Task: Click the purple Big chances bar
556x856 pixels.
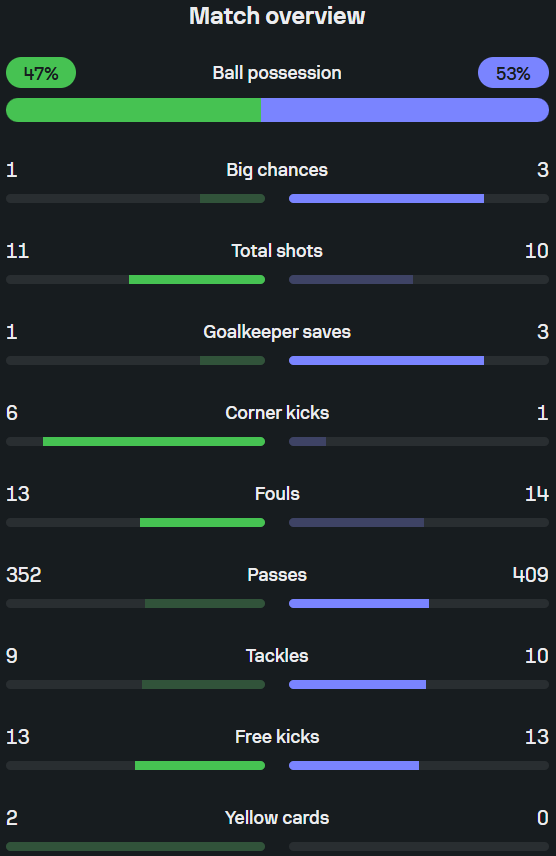Action: point(386,199)
